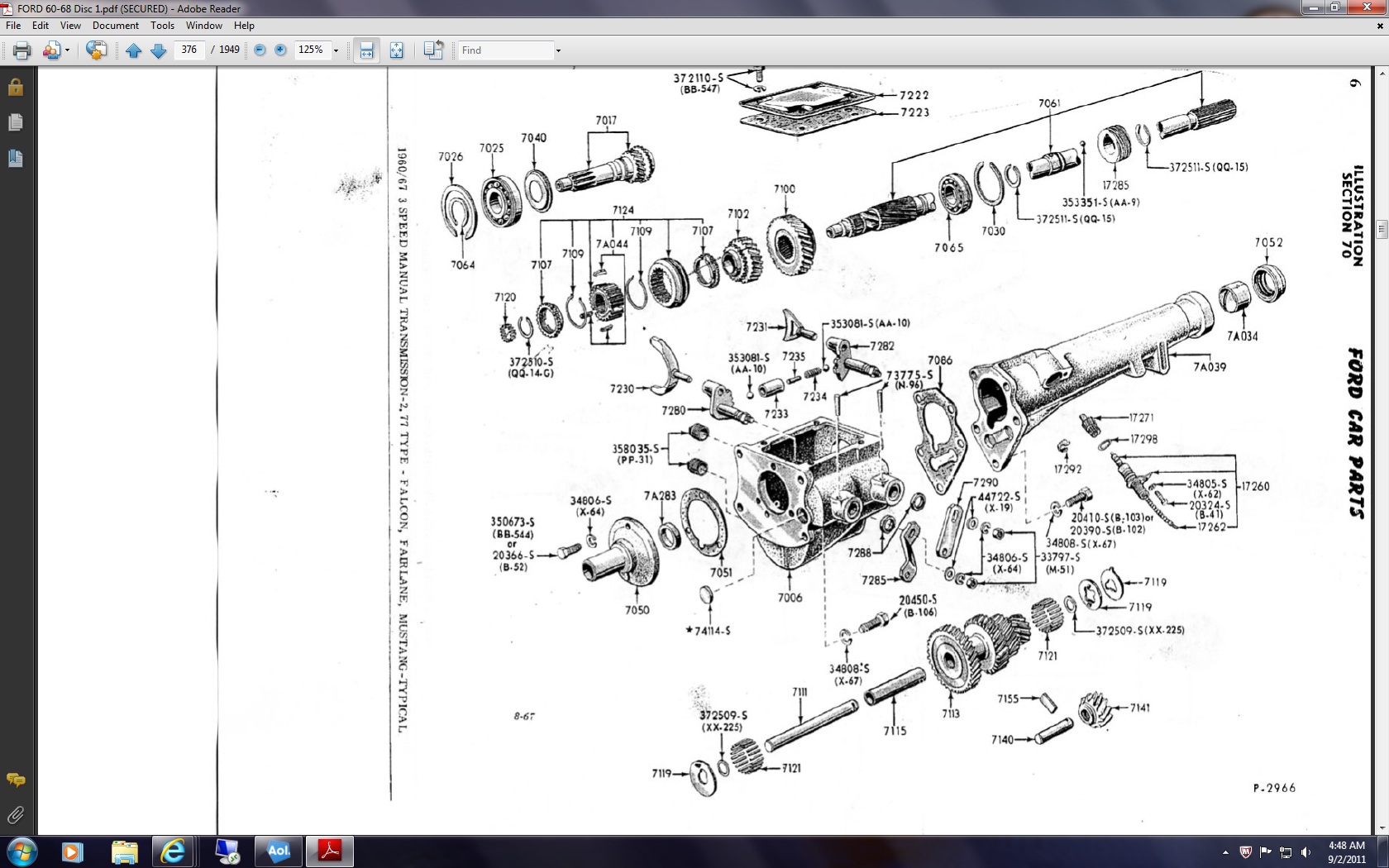Screen dimensions: 1389x868
Task: Toggle scrolling fit-width page mode
Action: (366, 50)
